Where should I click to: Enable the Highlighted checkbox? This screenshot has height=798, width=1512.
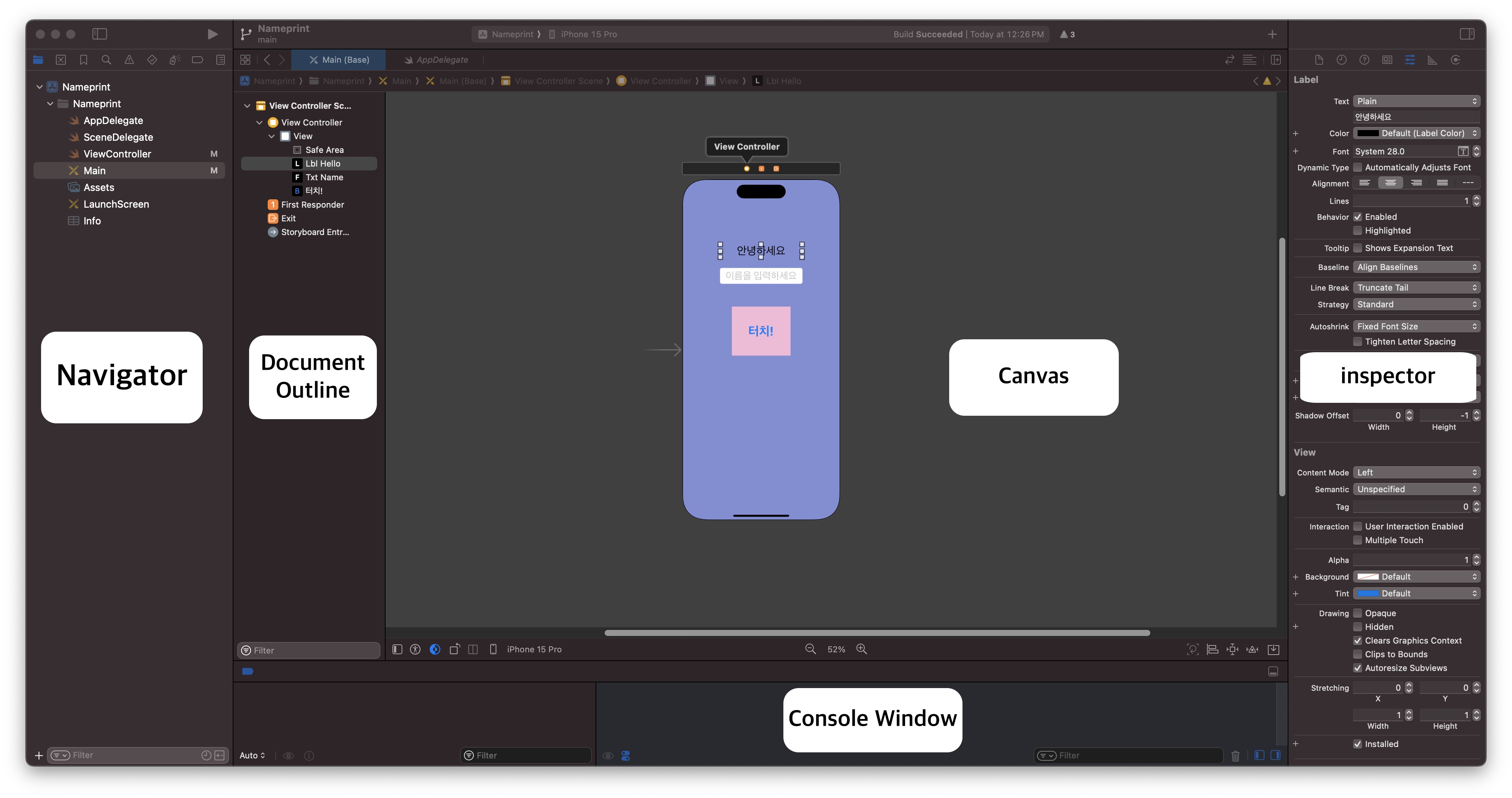pyautogui.click(x=1358, y=231)
